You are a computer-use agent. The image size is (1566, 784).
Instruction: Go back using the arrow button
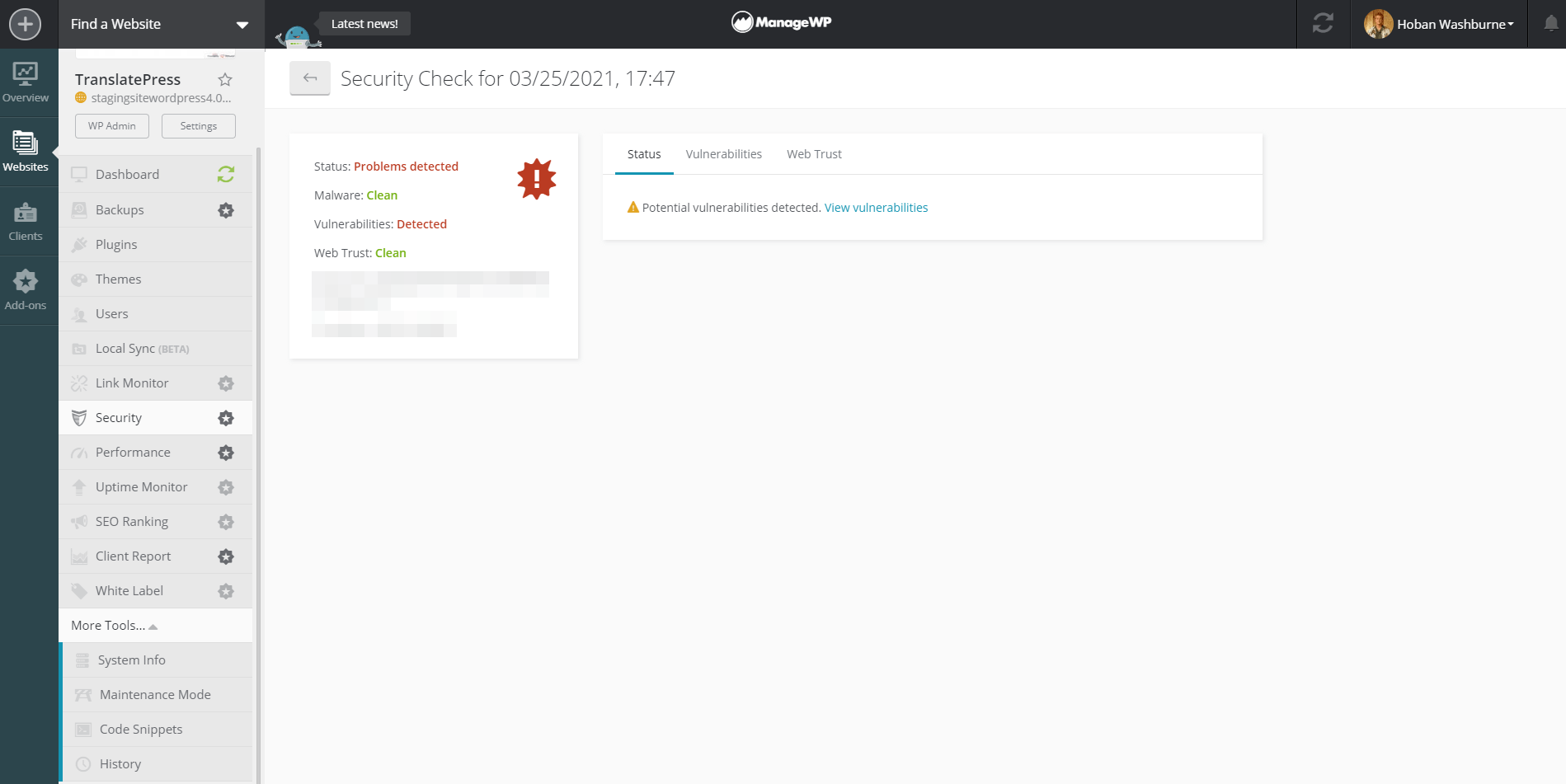[x=310, y=78]
